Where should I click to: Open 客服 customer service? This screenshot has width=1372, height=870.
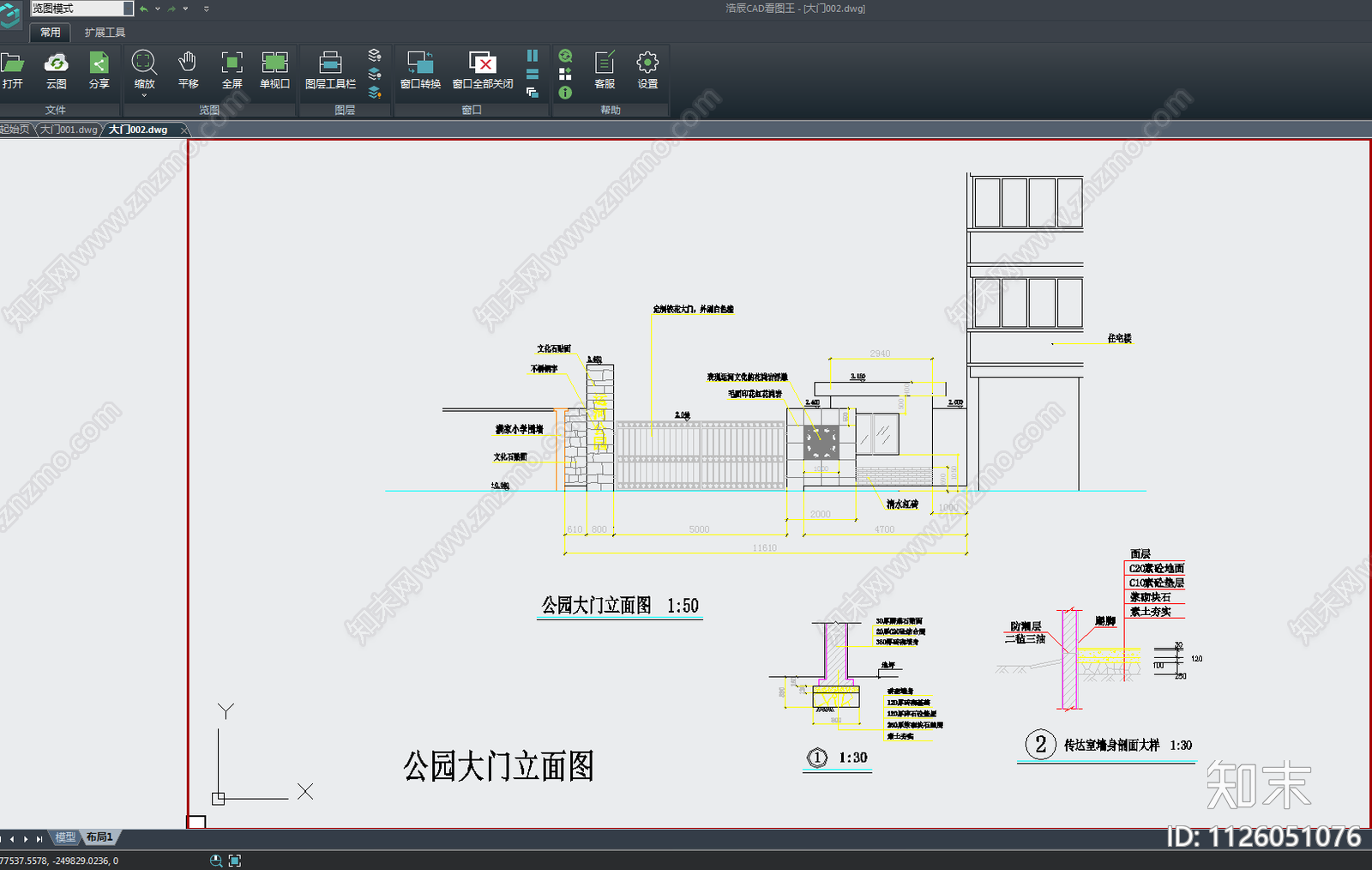tap(605, 70)
